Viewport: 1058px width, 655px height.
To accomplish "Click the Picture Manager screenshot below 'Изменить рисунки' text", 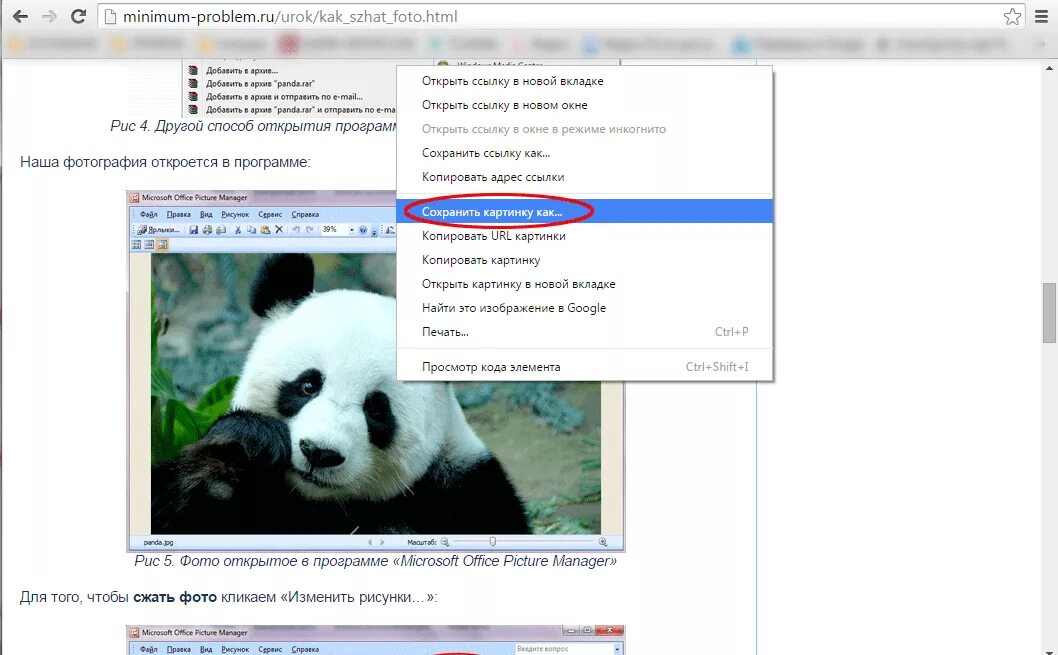I will [375, 639].
